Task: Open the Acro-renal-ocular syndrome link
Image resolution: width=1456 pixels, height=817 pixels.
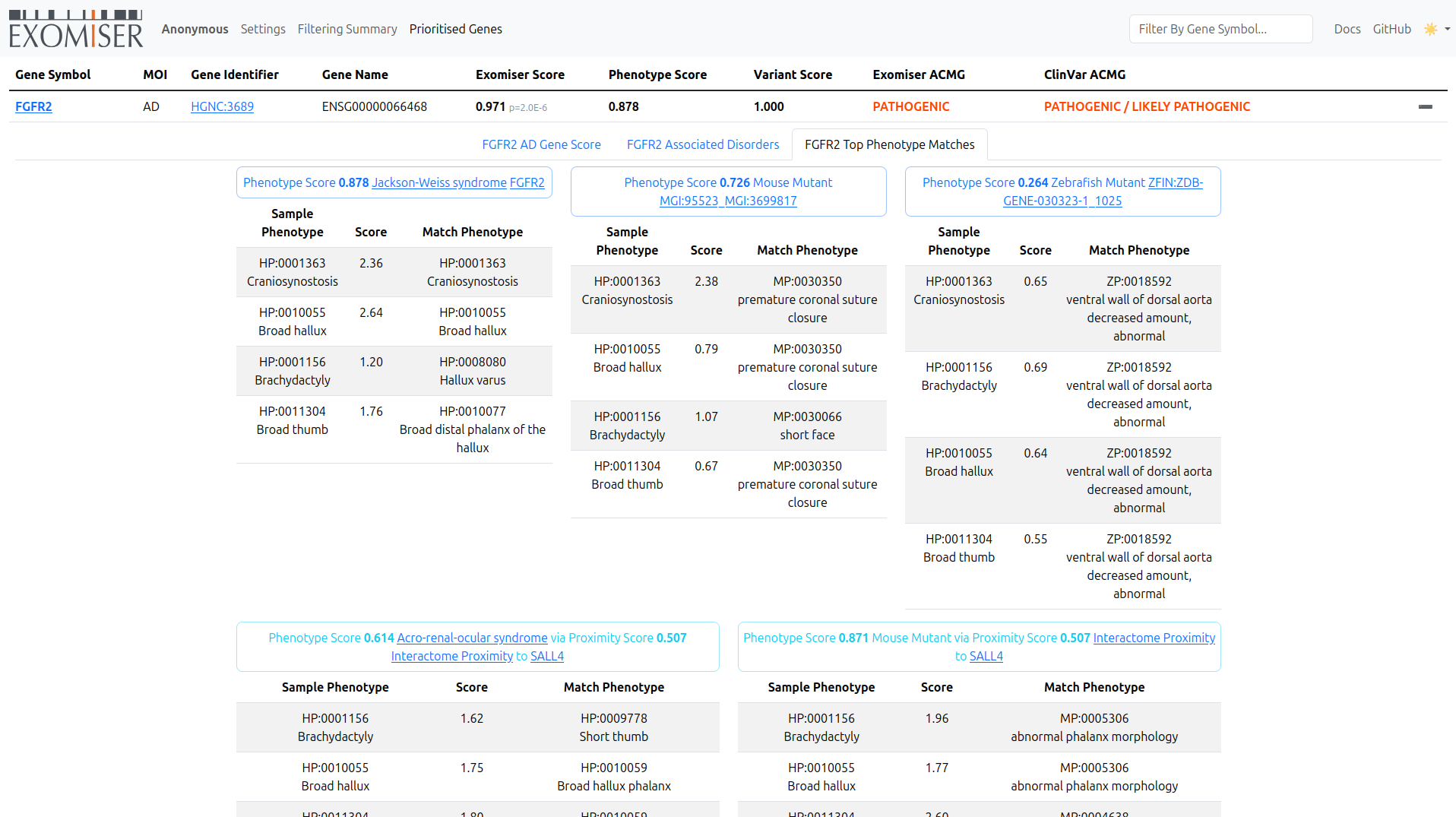Action: [472, 638]
